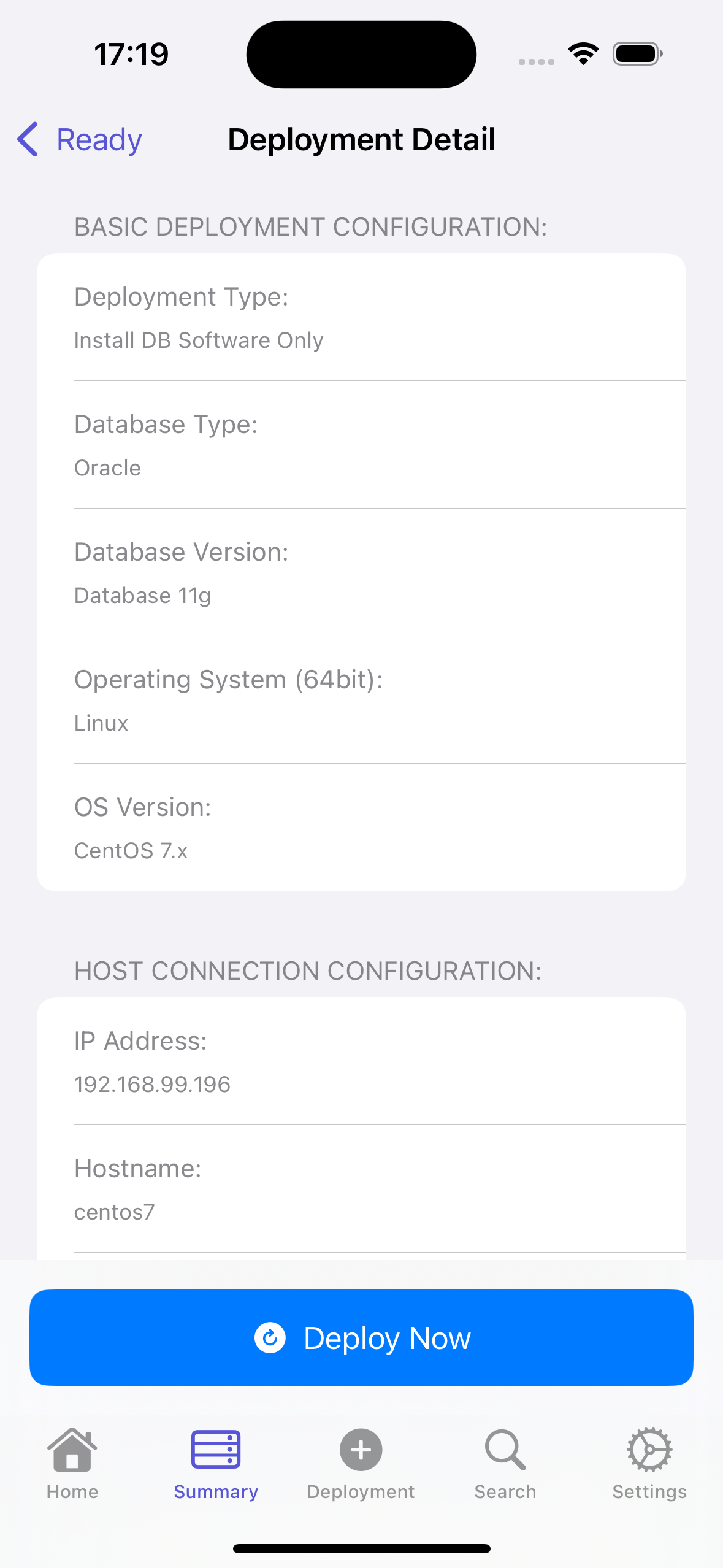Open the Home tab house icon
The width and height of the screenshot is (723, 1568).
click(x=72, y=1450)
